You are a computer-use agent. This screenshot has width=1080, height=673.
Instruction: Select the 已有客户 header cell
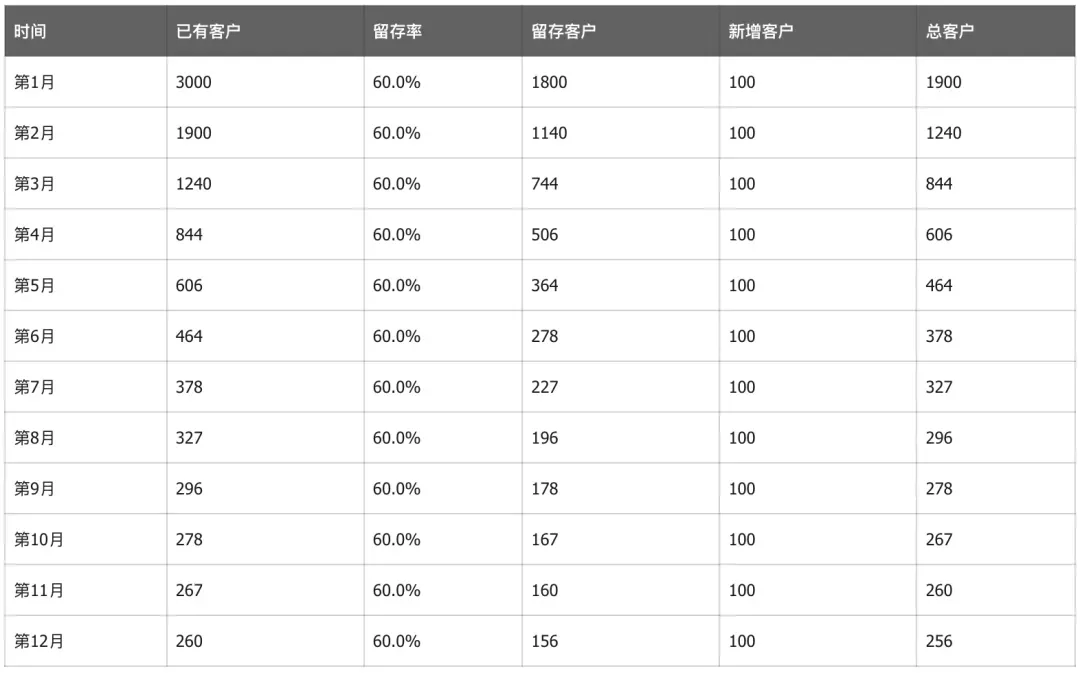pyautogui.click(x=208, y=32)
